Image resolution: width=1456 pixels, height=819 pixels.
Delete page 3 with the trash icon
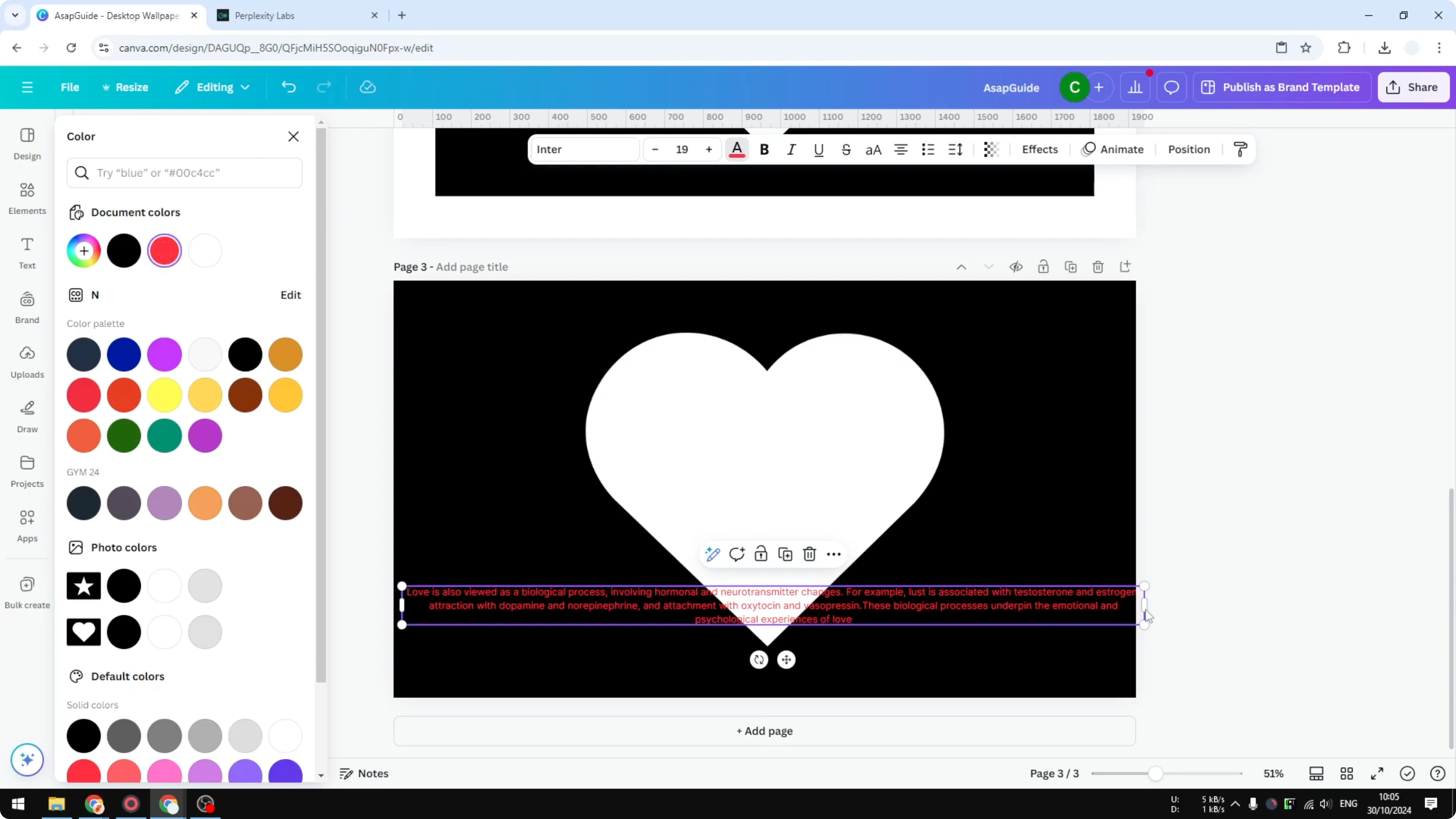click(1098, 267)
